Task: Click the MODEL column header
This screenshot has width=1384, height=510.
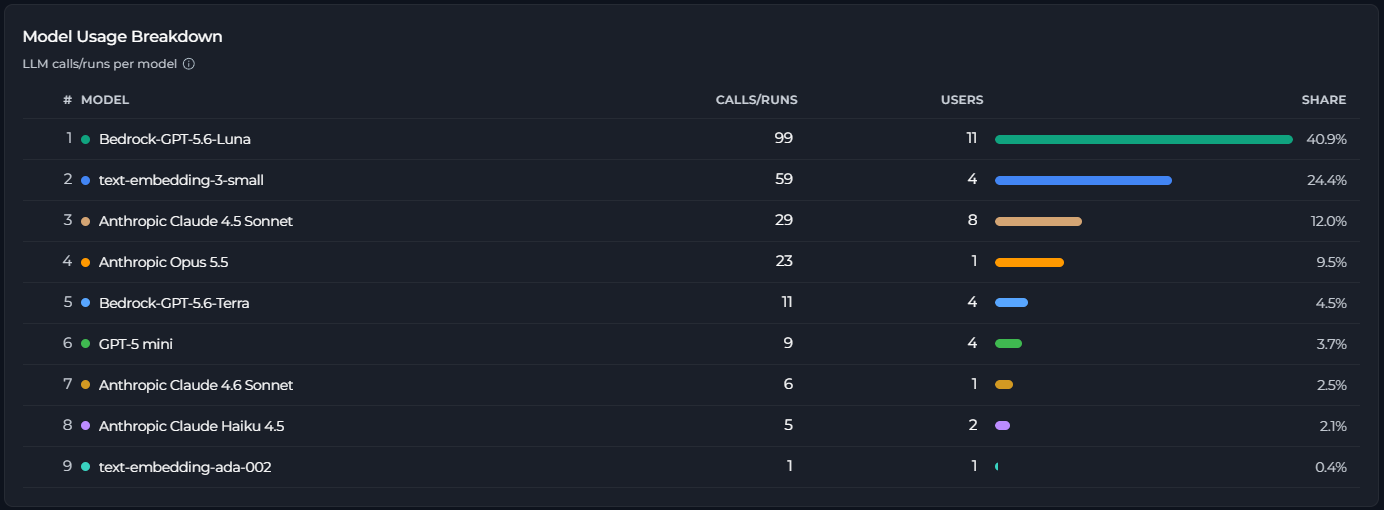Action: tap(105, 100)
